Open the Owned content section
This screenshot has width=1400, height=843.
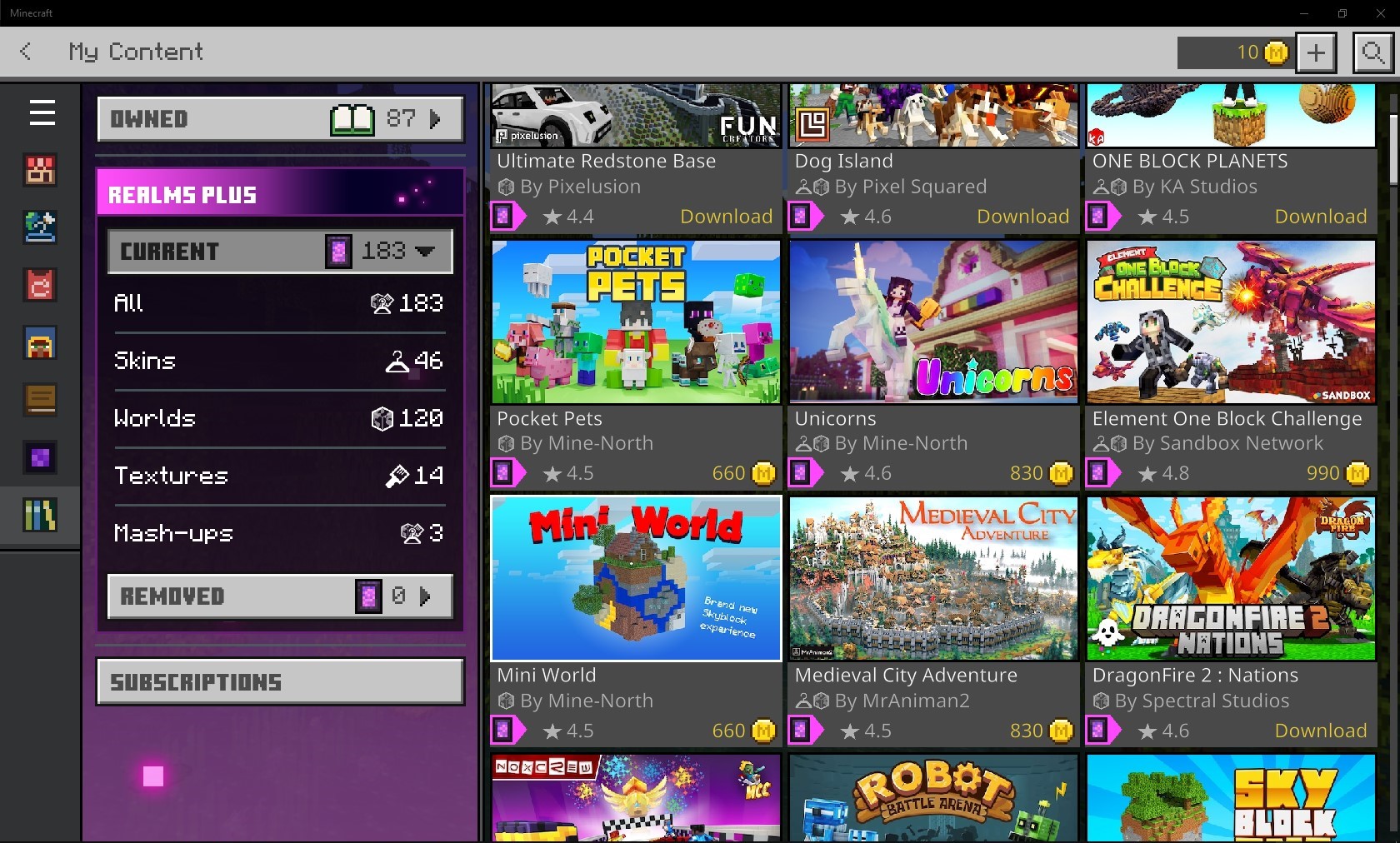[280, 119]
